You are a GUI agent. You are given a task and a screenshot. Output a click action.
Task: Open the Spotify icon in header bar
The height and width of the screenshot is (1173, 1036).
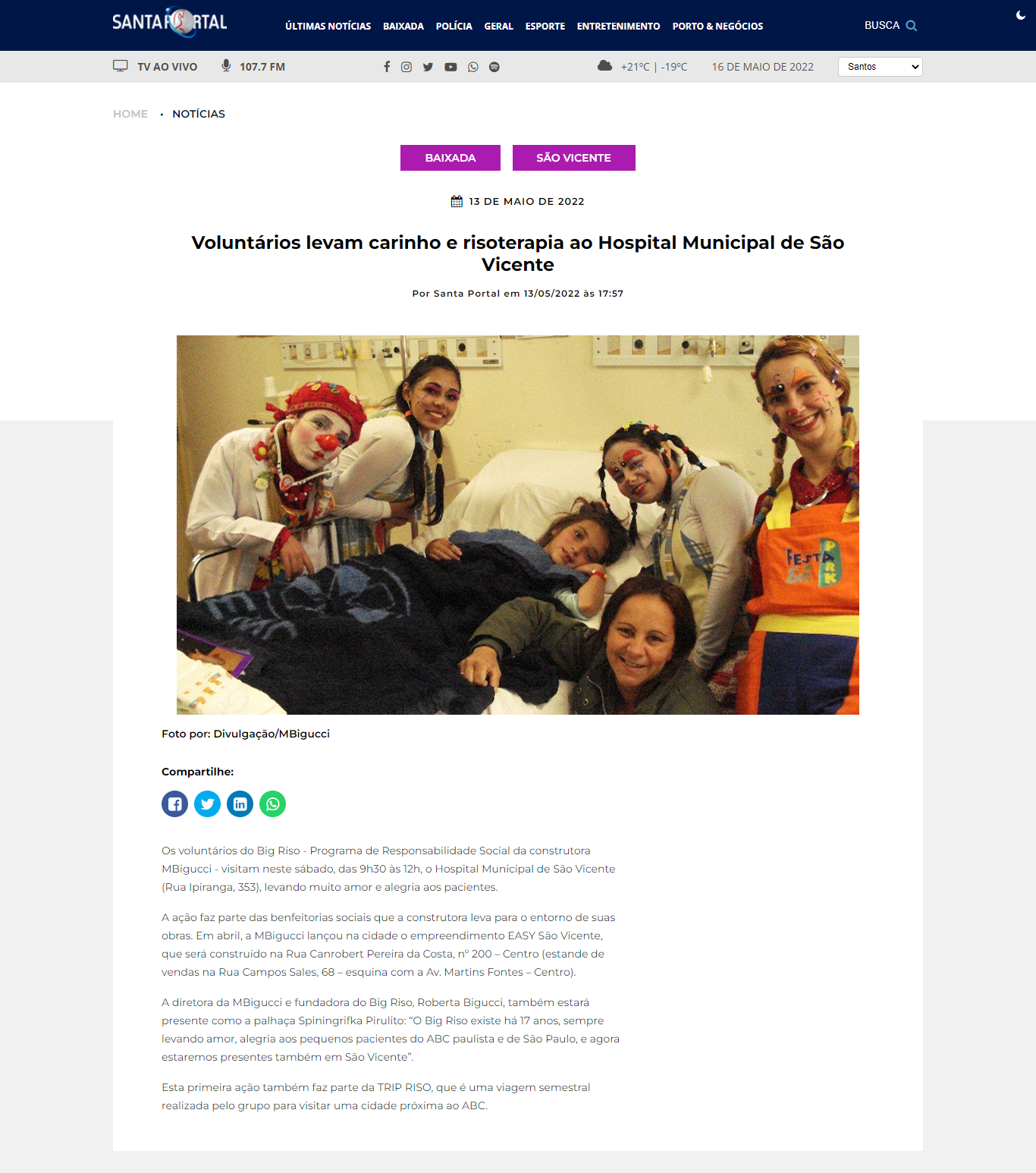click(494, 67)
